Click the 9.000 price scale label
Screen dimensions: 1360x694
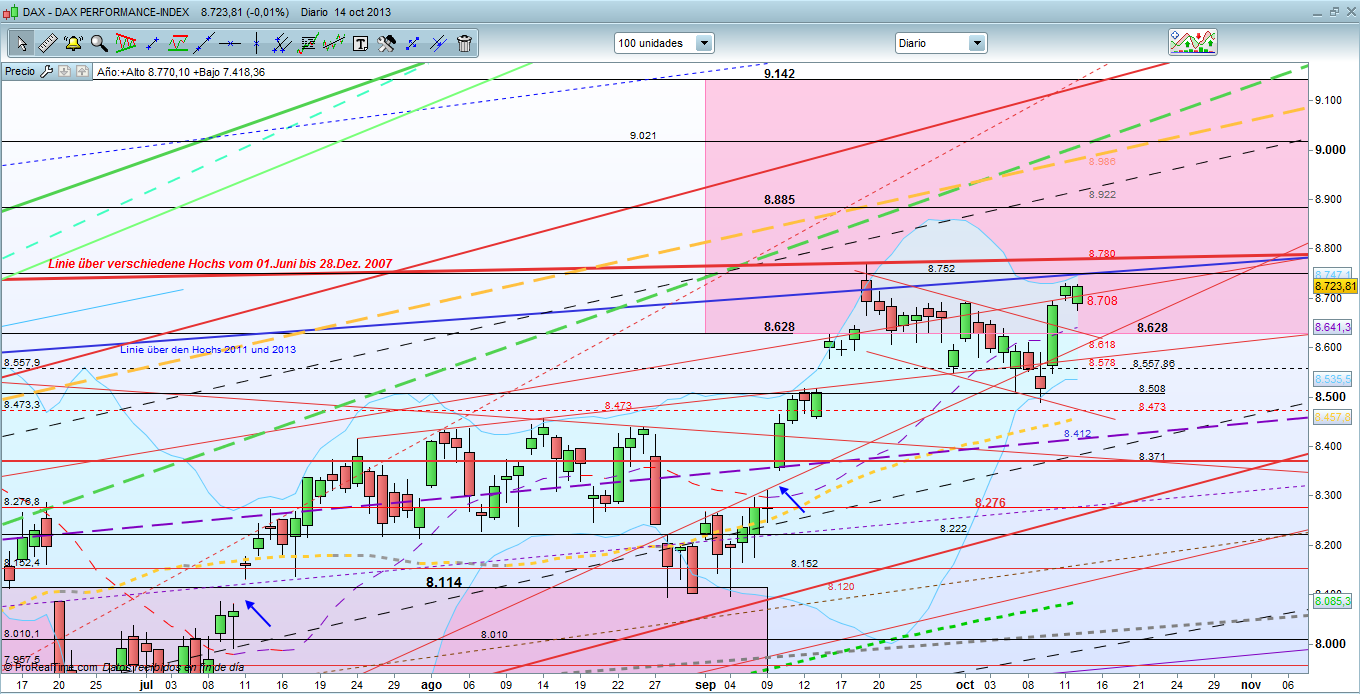tap(1331, 149)
